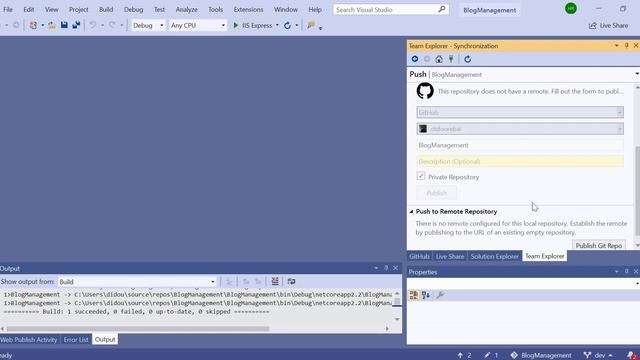Viewport: 640px width, 360px height.
Task: Click the Properties Categorized icon
Action: (x=413, y=295)
